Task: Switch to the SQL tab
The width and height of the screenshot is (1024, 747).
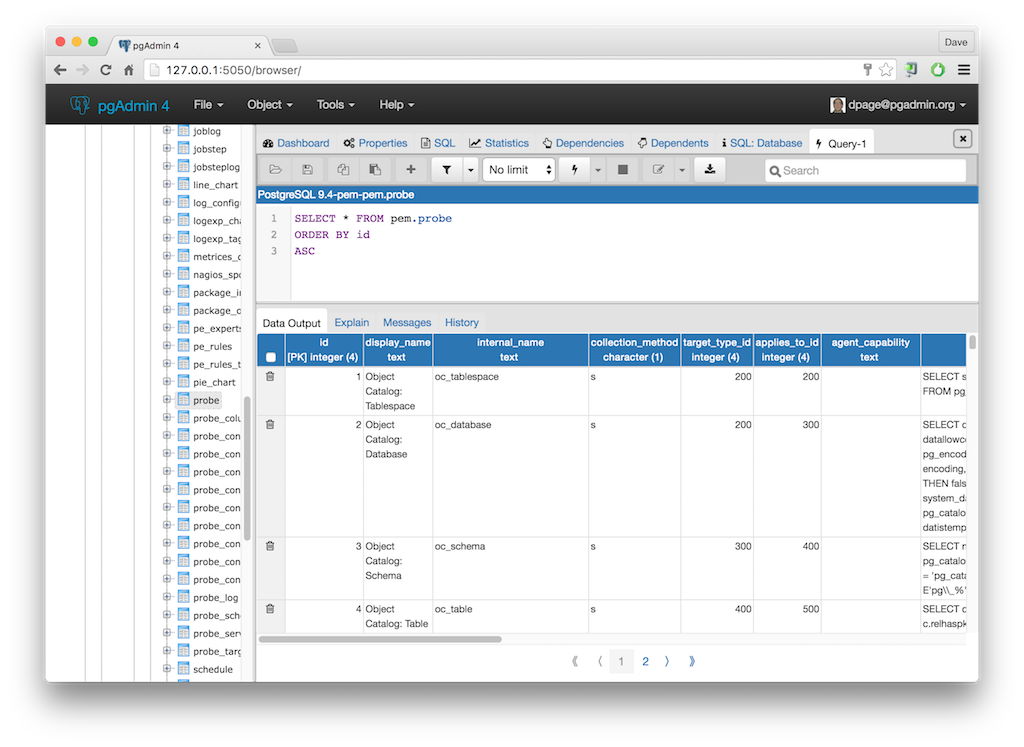Action: 438,143
